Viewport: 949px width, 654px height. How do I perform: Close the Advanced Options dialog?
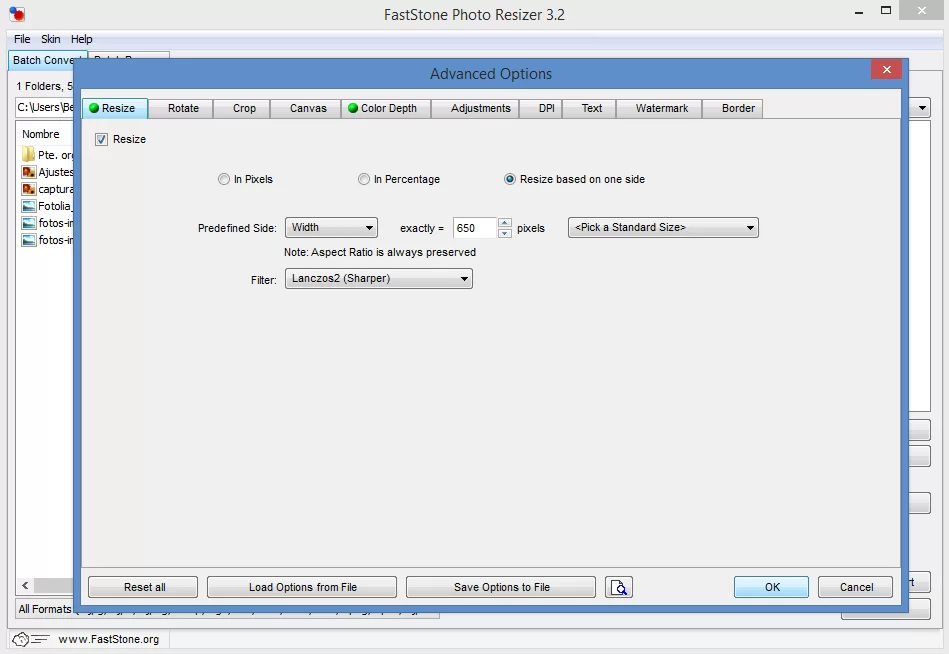(887, 70)
